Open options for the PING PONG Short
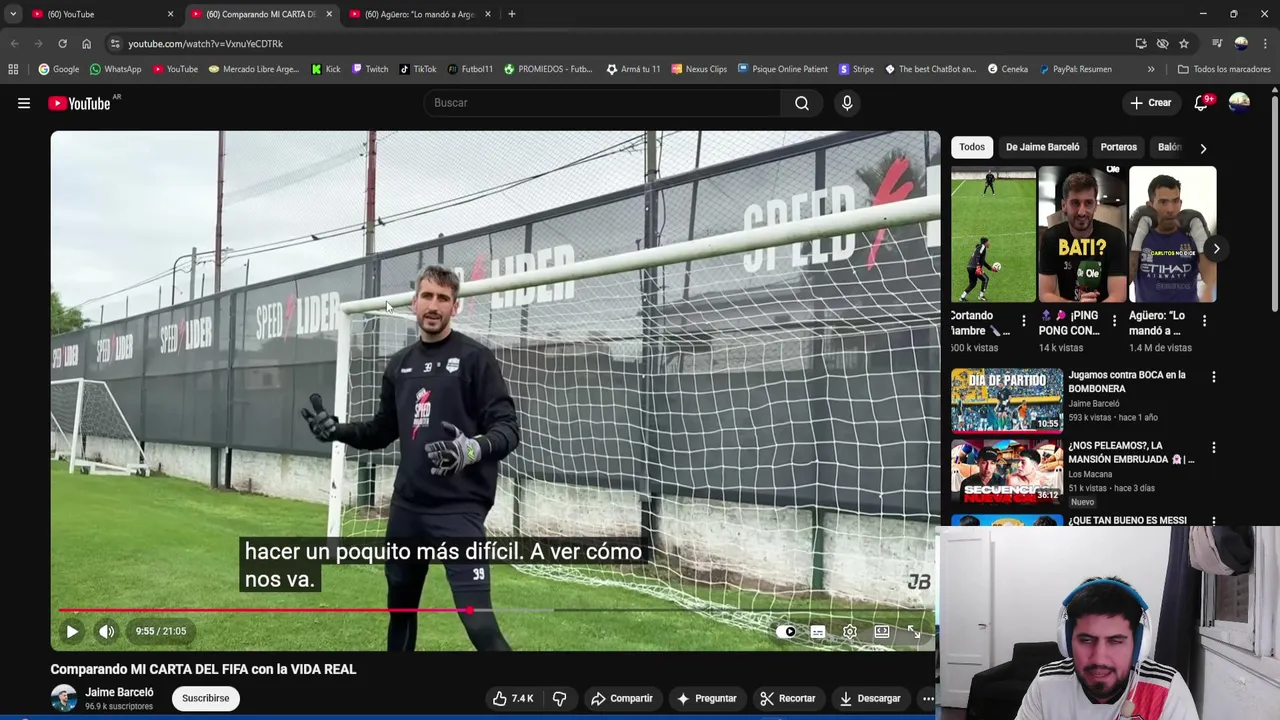Viewport: 1280px width, 720px height. pos(1114,321)
